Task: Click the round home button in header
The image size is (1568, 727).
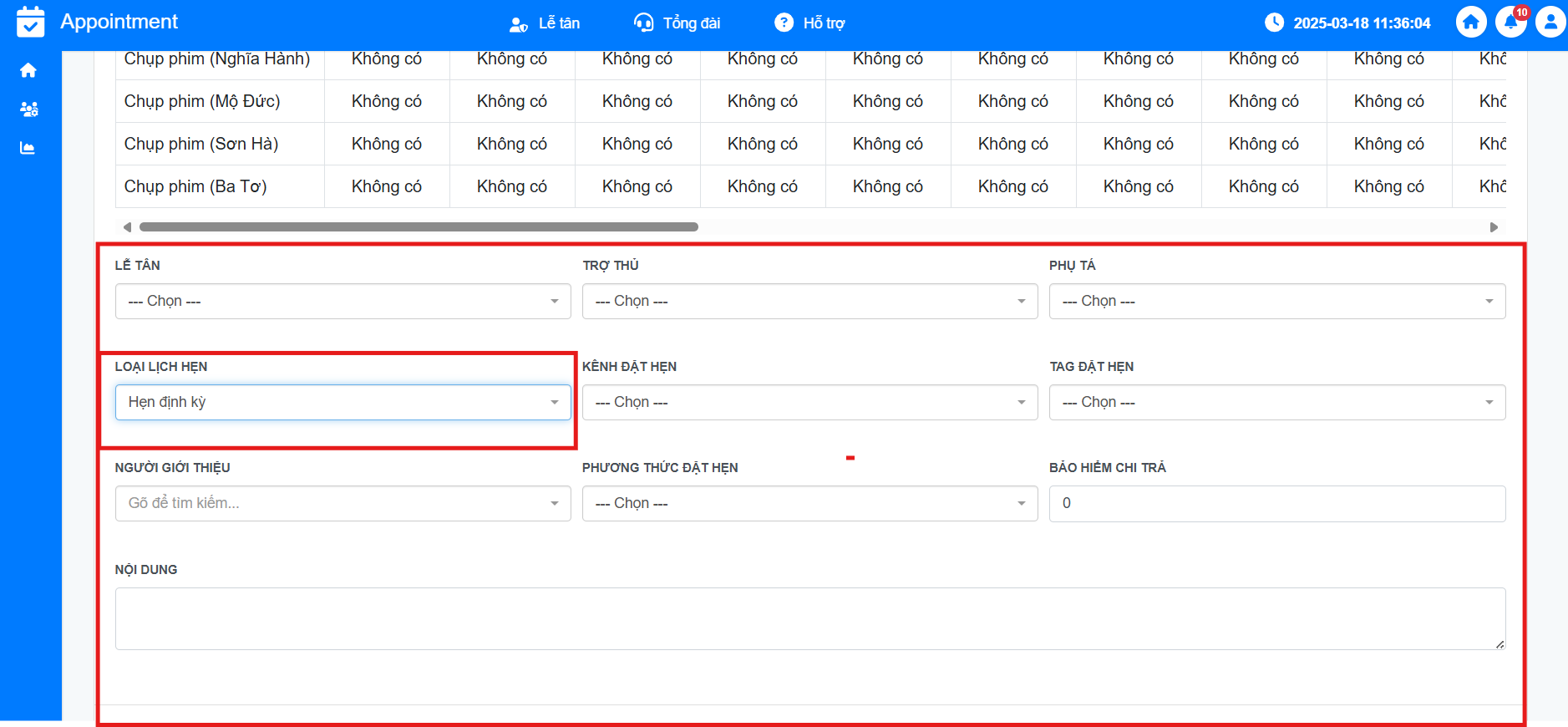Action: pos(1471,23)
